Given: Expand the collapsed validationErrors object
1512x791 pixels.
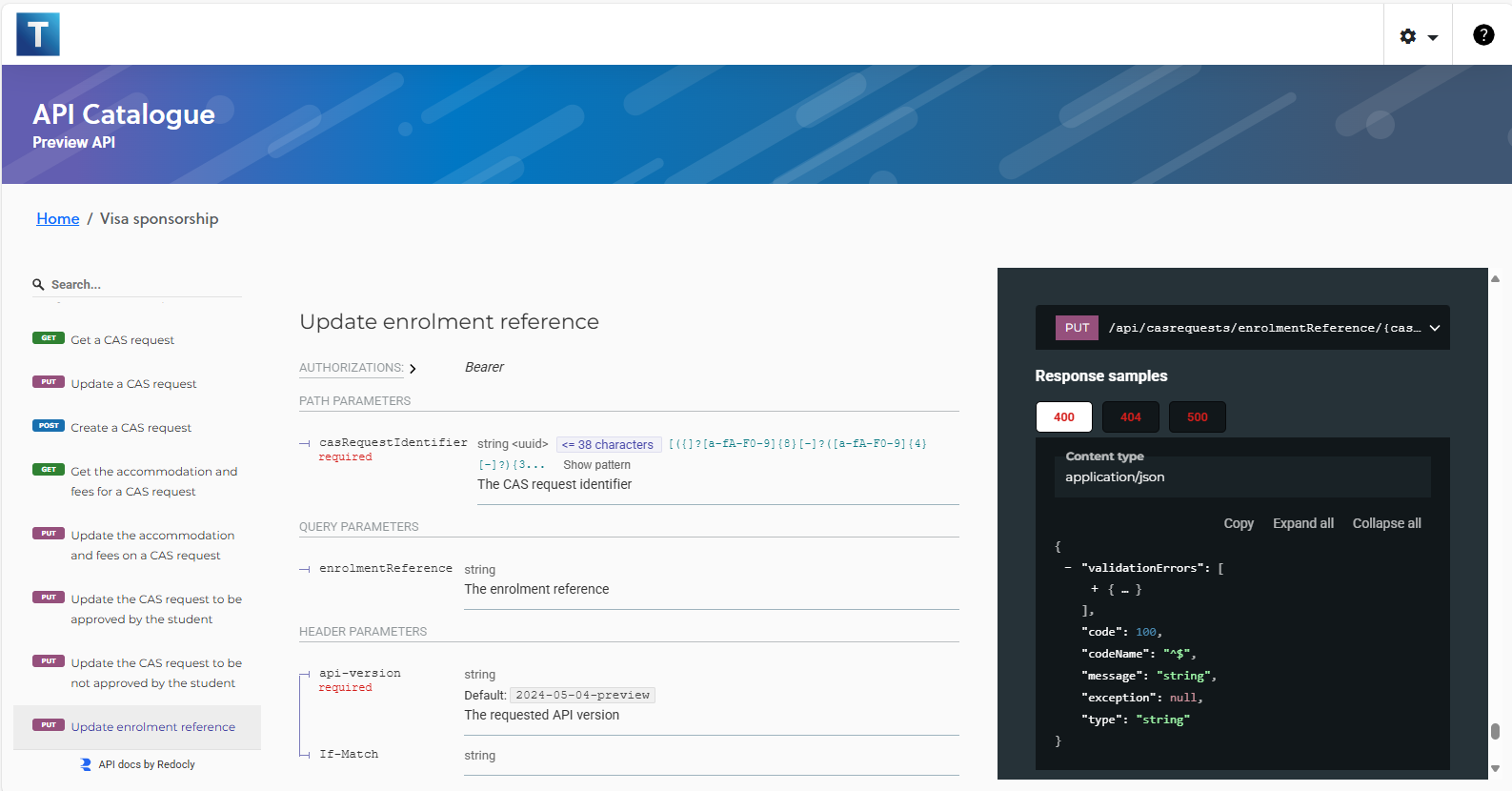Looking at the screenshot, I should coord(1095,589).
